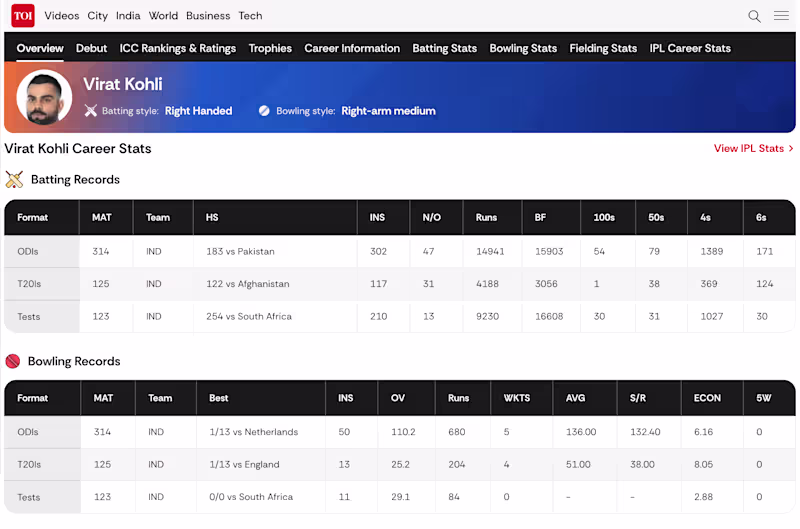Click the Virat Kohli name heading
The image size is (800, 529).
click(x=122, y=84)
